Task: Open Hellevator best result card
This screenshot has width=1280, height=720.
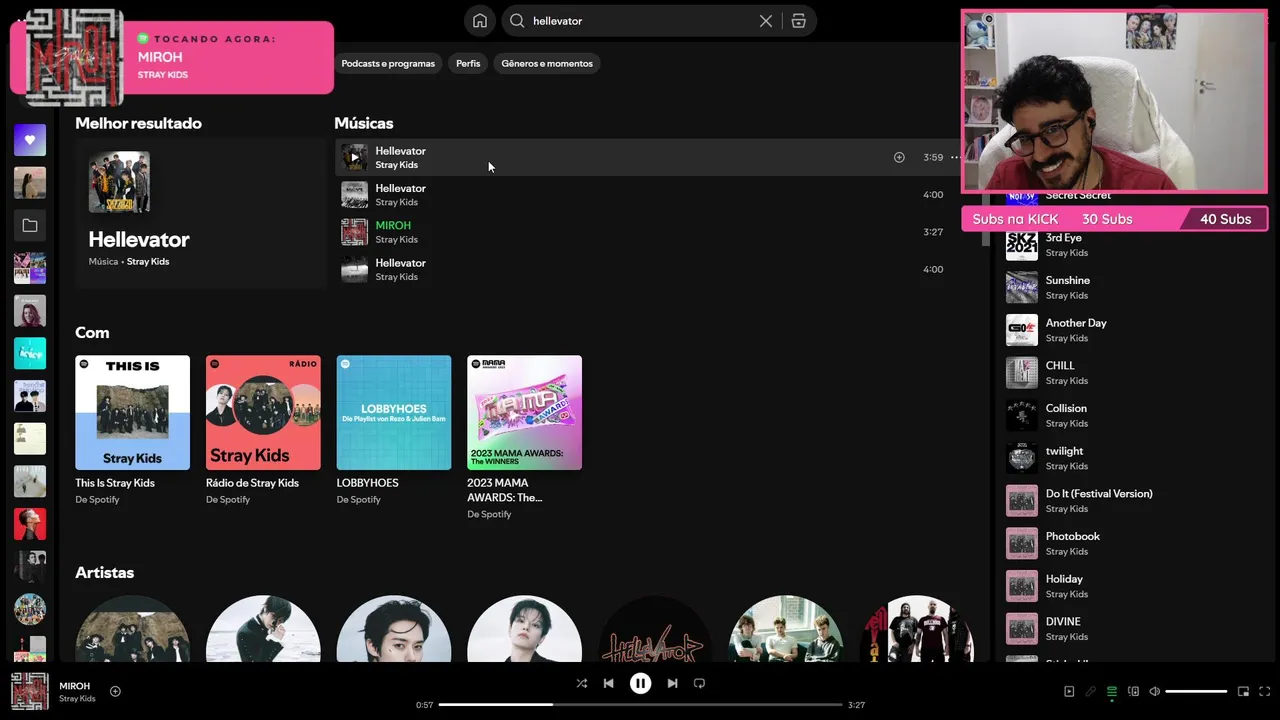Action: pos(201,214)
